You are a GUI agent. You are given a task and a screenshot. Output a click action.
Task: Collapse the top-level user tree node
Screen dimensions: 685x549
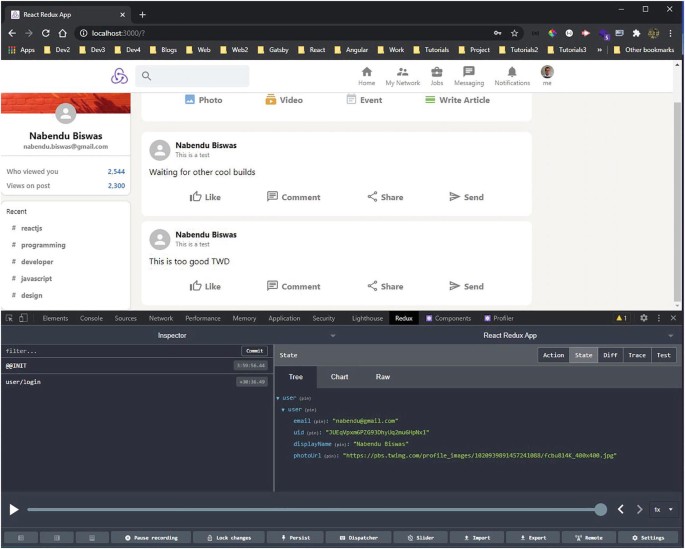(x=280, y=398)
